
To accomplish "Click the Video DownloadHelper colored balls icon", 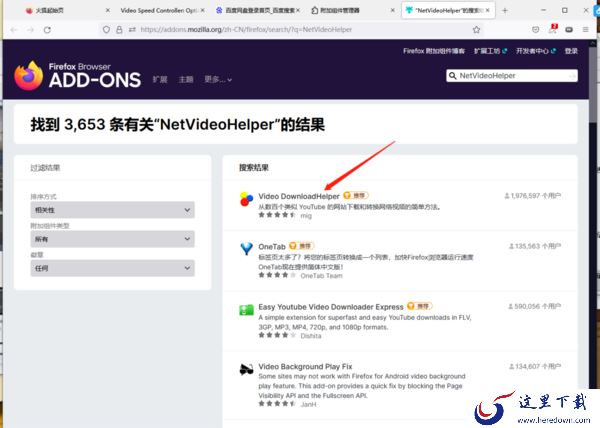I will tap(246, 199).
